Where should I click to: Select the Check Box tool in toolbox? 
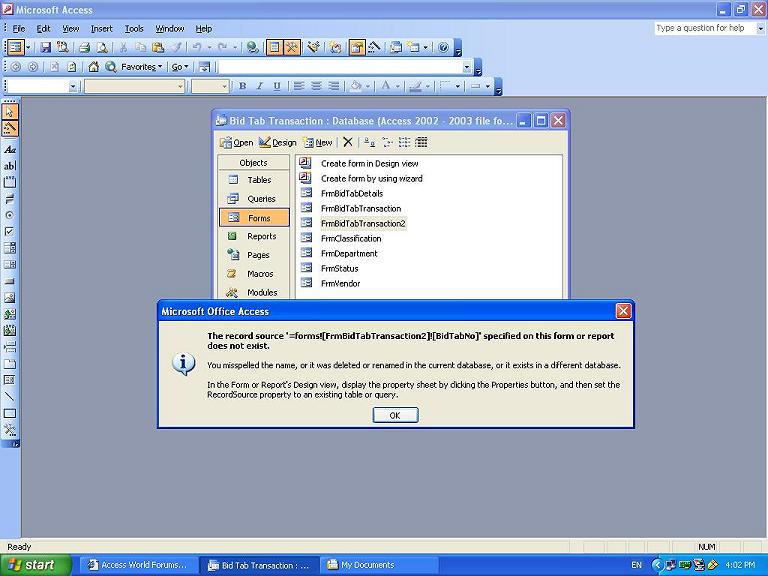[10, 231]
